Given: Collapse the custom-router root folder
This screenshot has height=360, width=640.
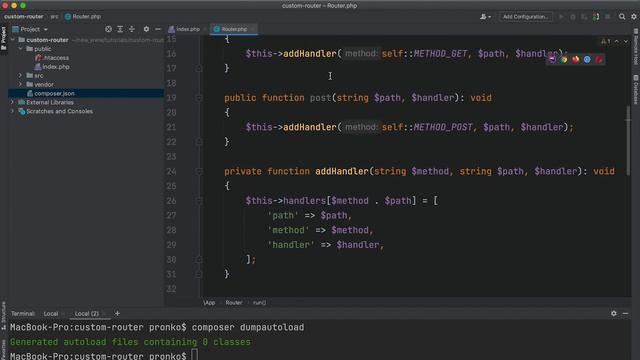Looking at the screenshot, I should click(x=13, y=40).
